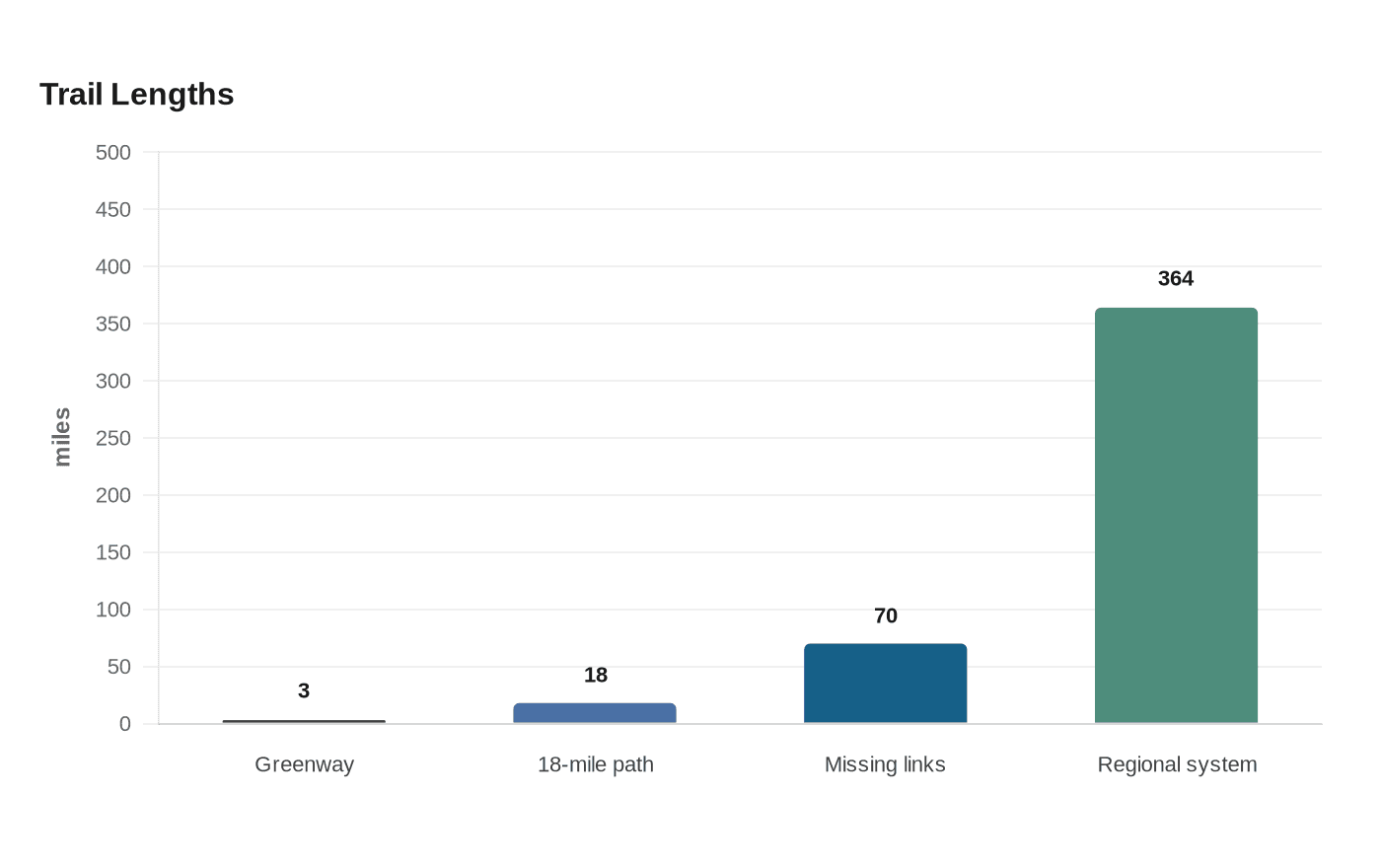The height and width of the screenshot is (868, 1381).
Task: Click the Missing links bar
Action: (x=885, y=684)
